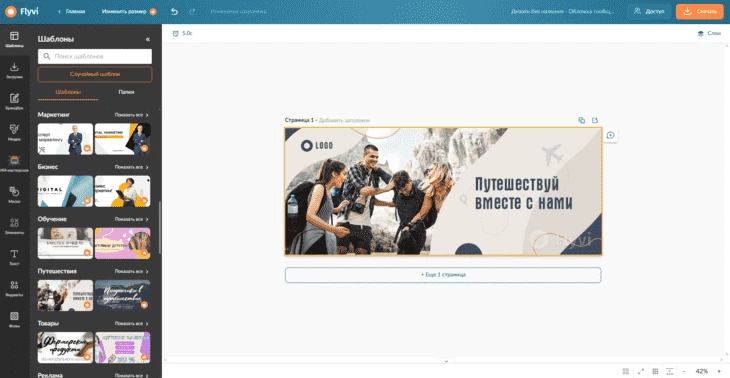The width and height of the screenshot is (730, 378).
Task: Select the Фермерские продукты template thumbnail
Action: [x=65, y=347]
